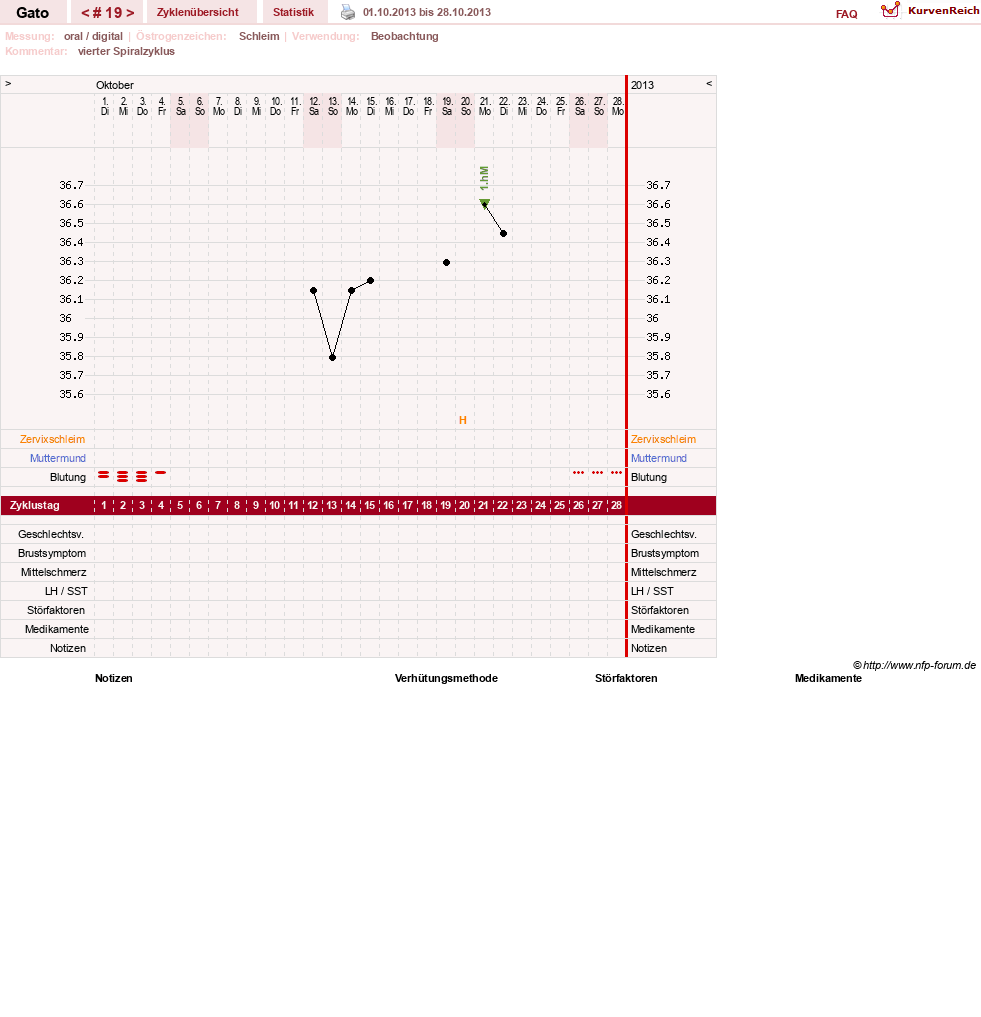
Task: Click the printer icon
Action: (x=348, y=12)
